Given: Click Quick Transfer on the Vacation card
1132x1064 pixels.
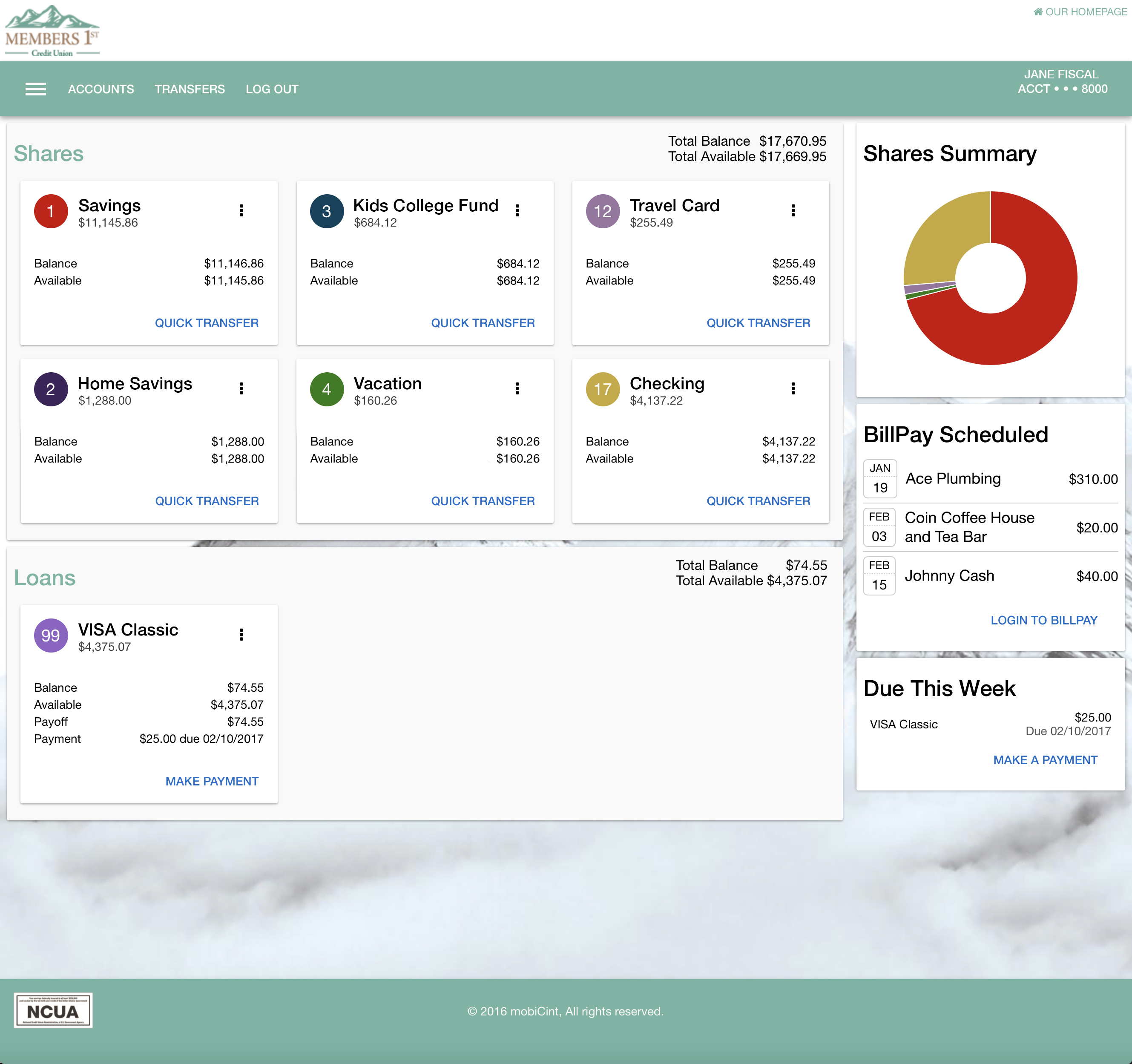Looking at the screenshot, I should pos(483,501).
